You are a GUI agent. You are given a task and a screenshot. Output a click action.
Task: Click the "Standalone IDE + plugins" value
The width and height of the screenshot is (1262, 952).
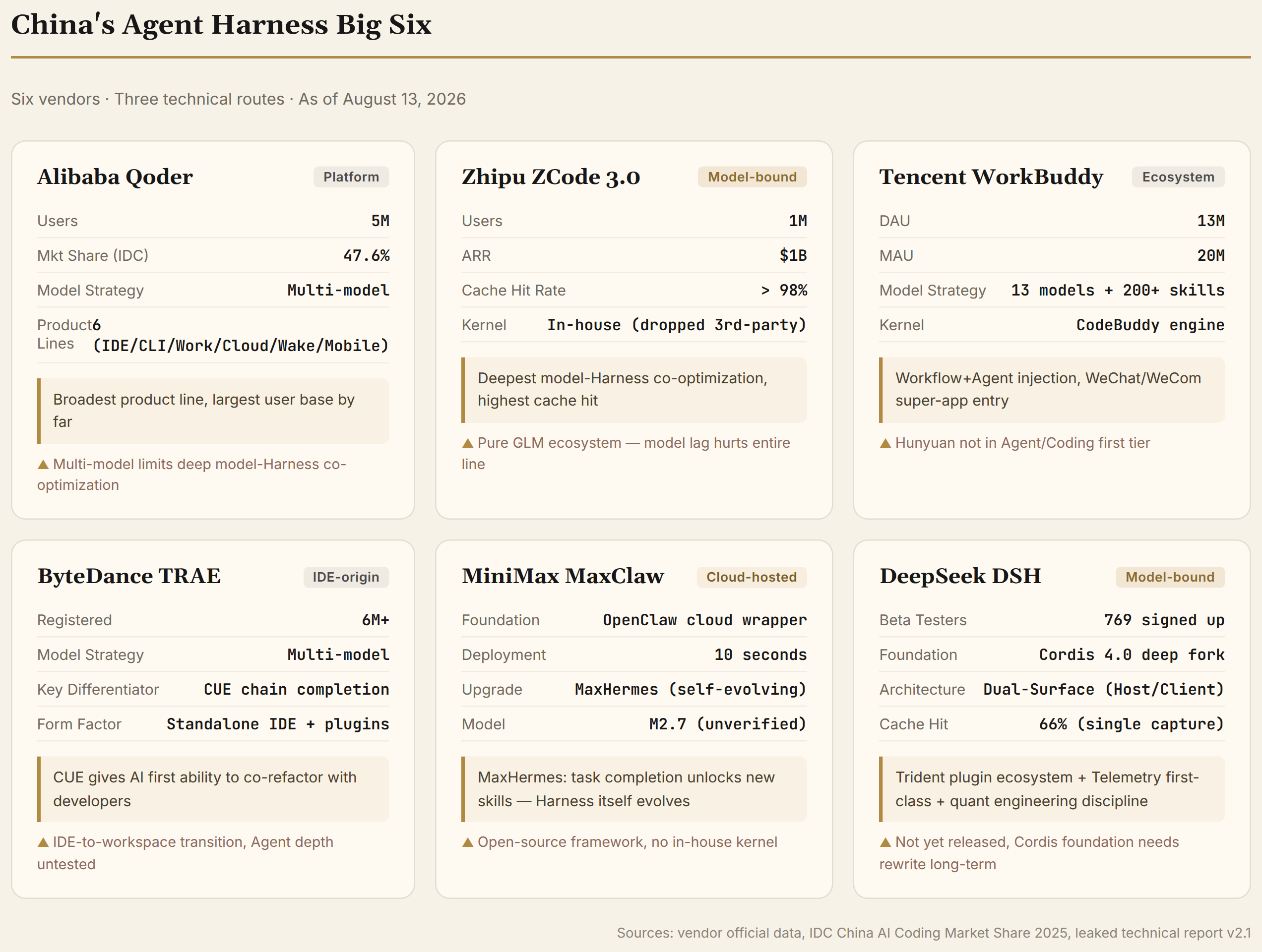tap(278, 724)
